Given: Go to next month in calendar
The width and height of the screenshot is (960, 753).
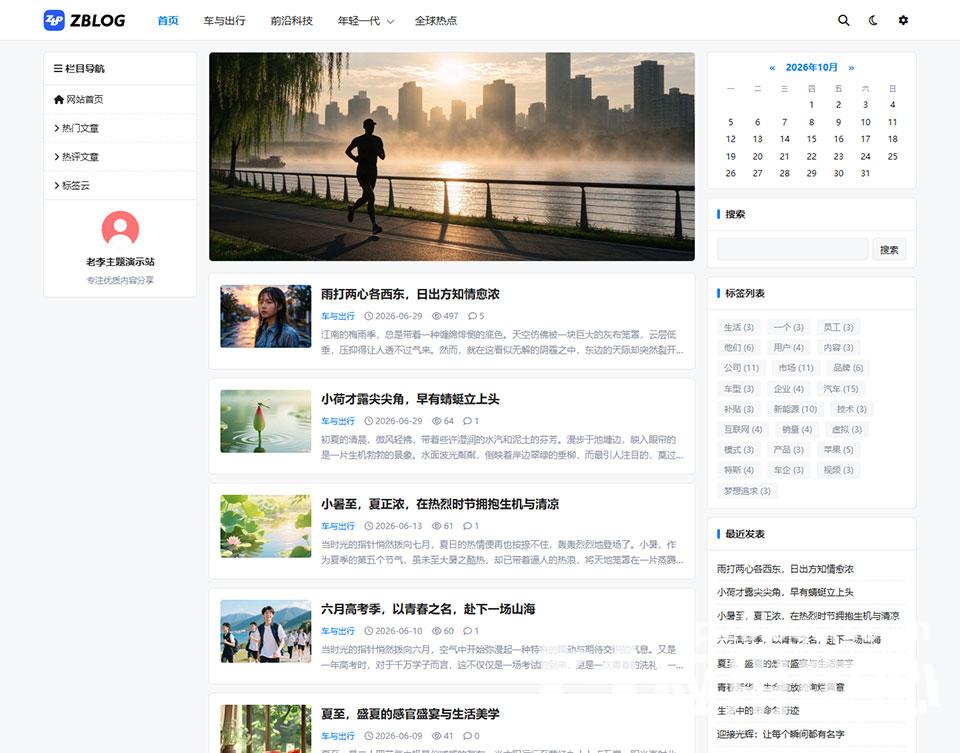Looking at the screenshot, I should point(851,68).
